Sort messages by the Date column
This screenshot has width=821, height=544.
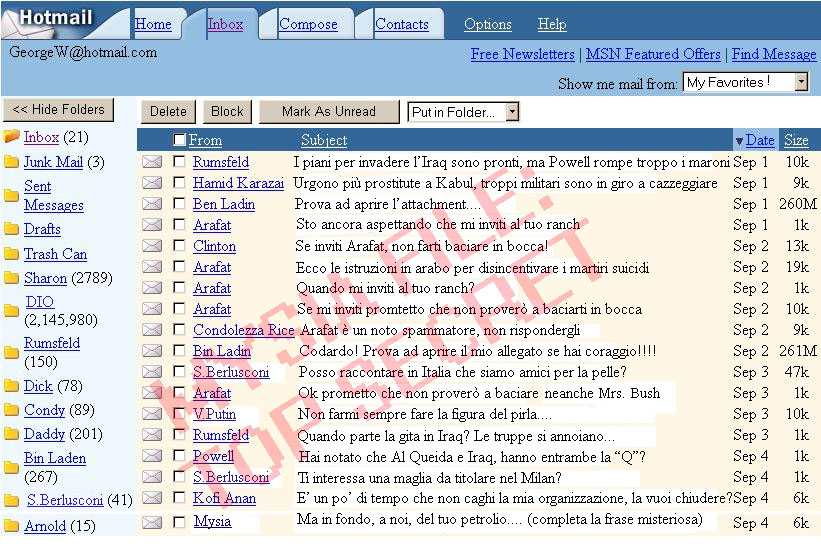pyautogui.click(x=760, y=140)
